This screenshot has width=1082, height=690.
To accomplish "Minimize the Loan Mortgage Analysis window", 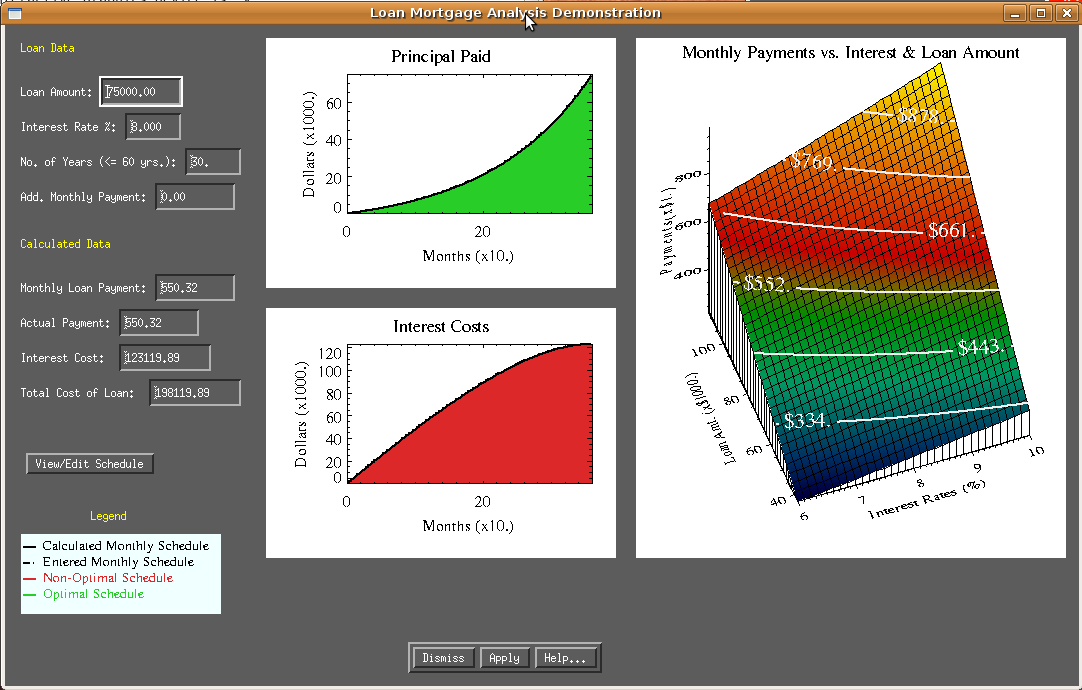I will [1014, 13].
